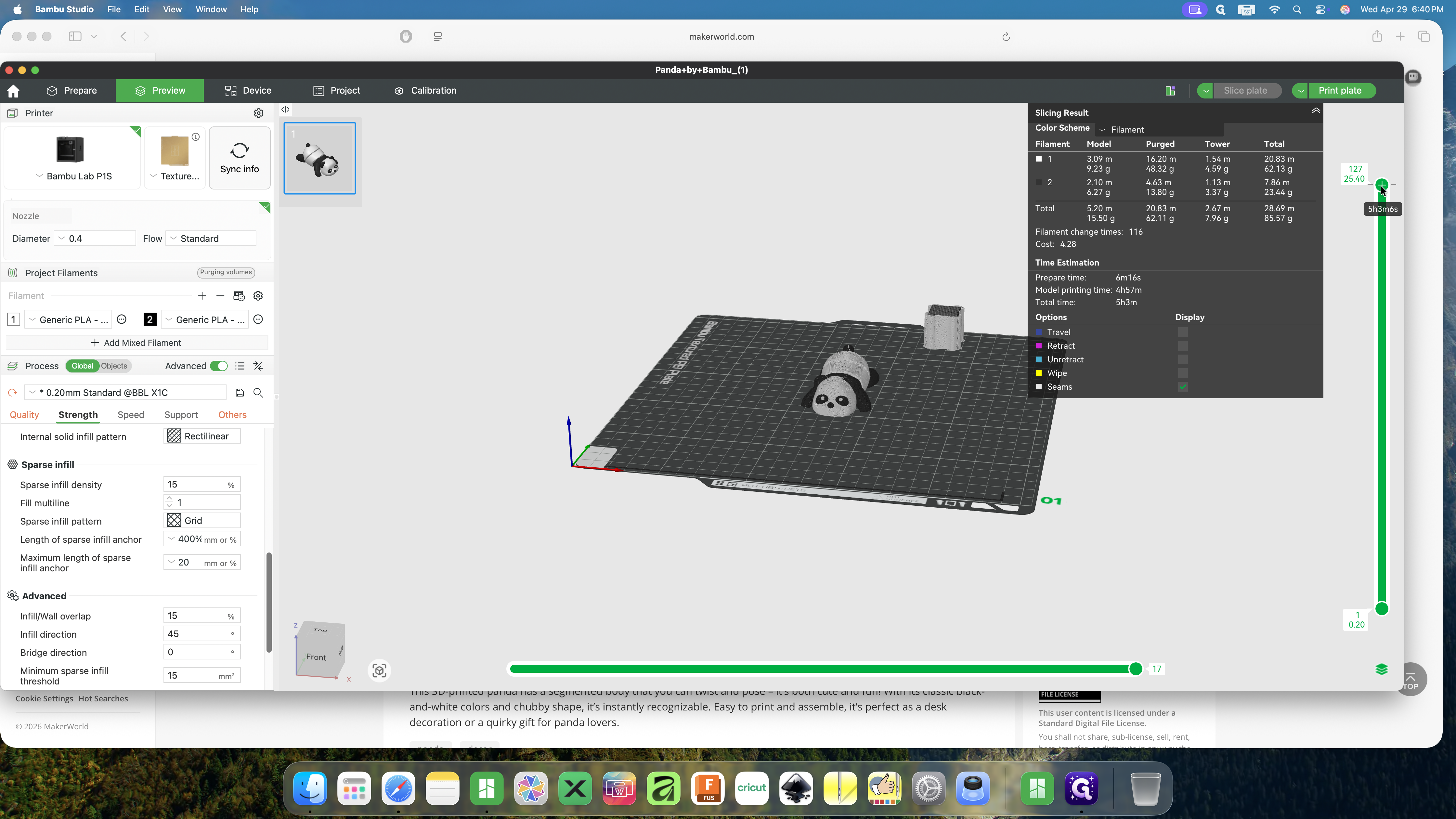The height and width of the screenshot is (819, 1456).
Task: Click the Sync info button
Action: tap(240, 158)
